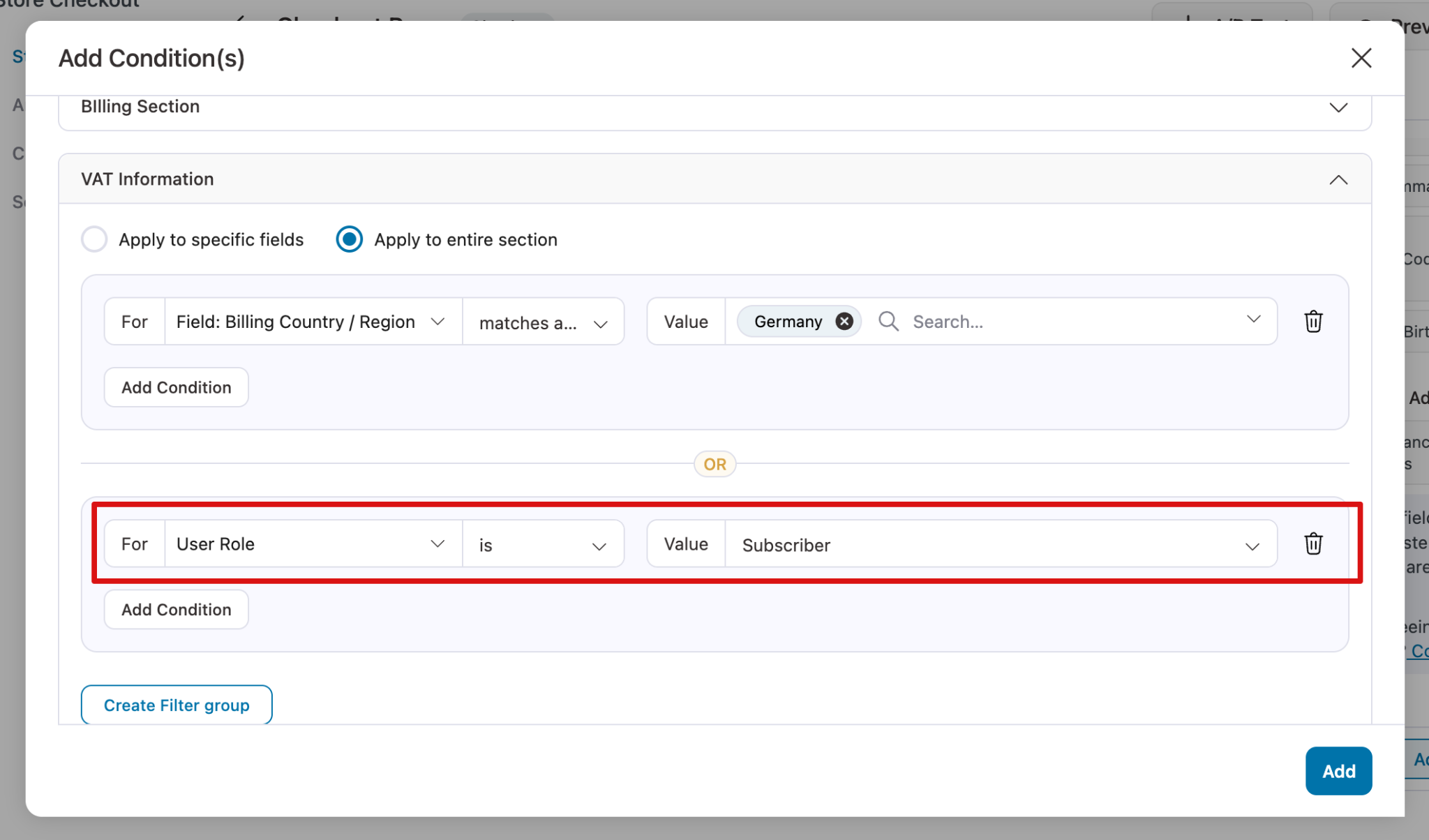Open the 'is' operator dropdown

coord(599,546)
